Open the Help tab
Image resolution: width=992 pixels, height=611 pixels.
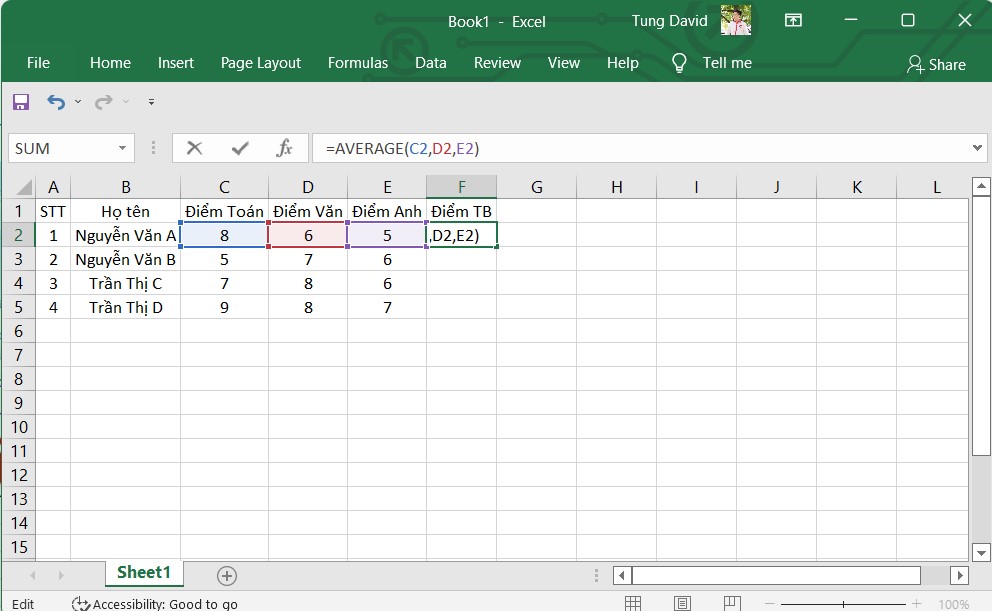tap(623, 63)
